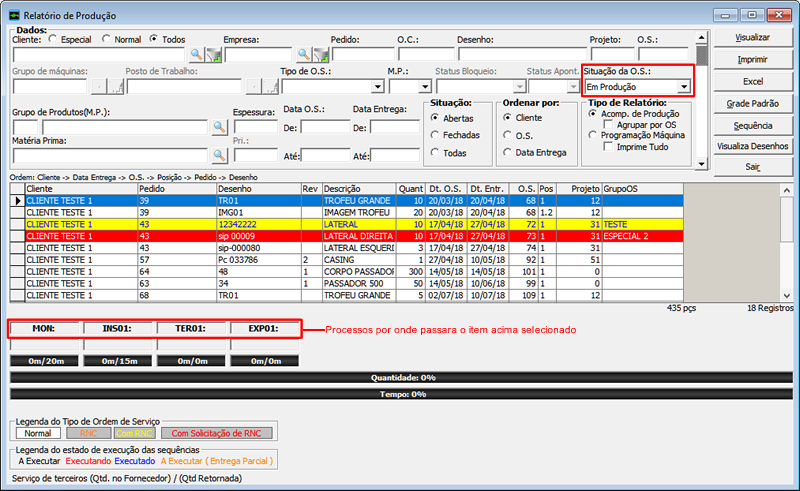Click the row selector arrow beside TR01 pedido 39

[17, 201]
